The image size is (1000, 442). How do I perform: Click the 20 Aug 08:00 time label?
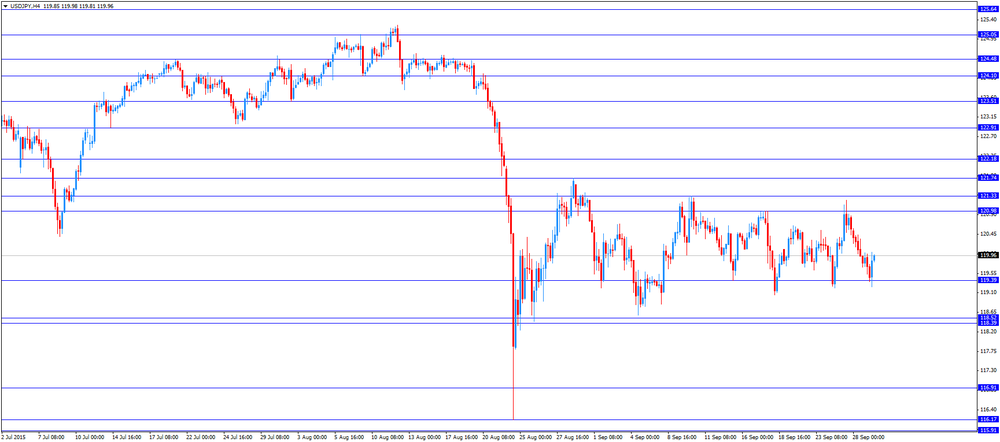(x=497, y=438)
